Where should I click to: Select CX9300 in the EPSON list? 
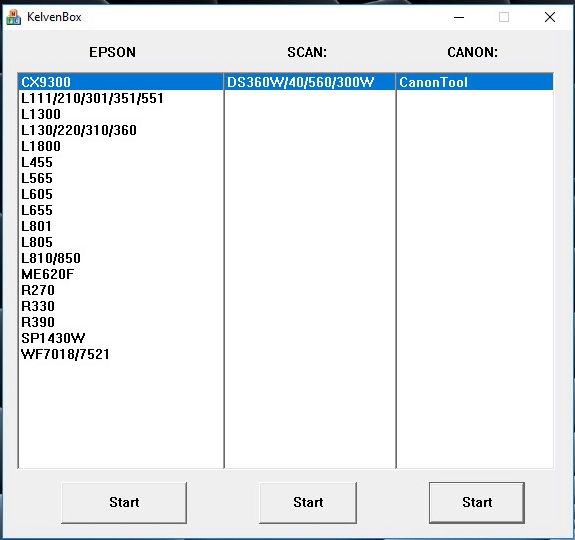pos(121,82)
